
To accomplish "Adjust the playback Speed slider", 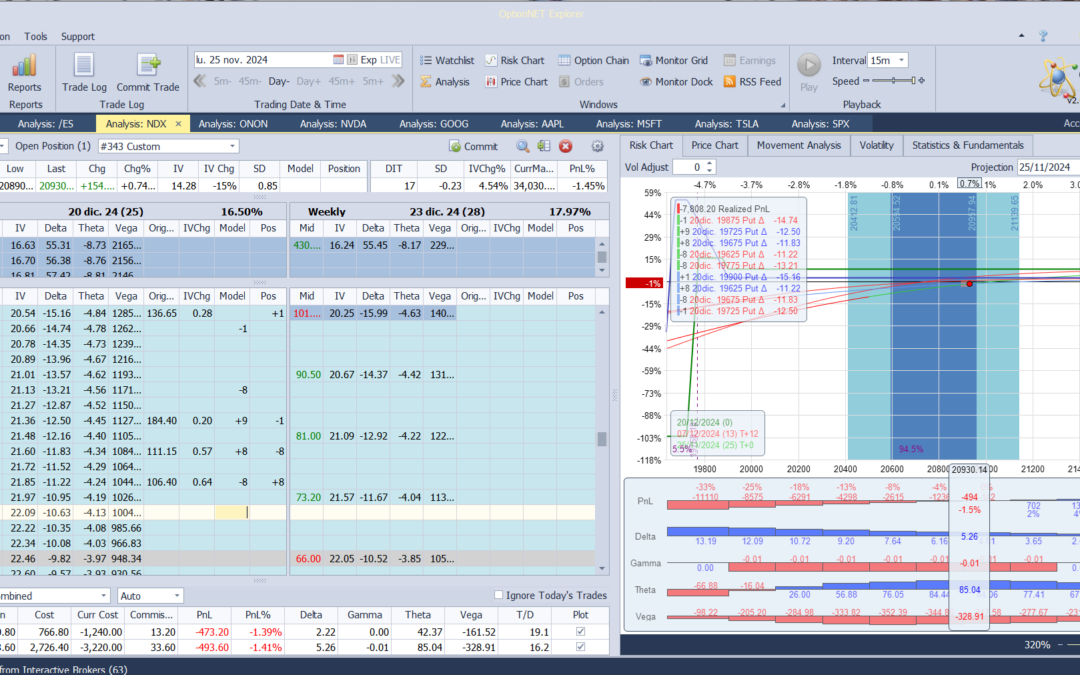I will [893, 81].
